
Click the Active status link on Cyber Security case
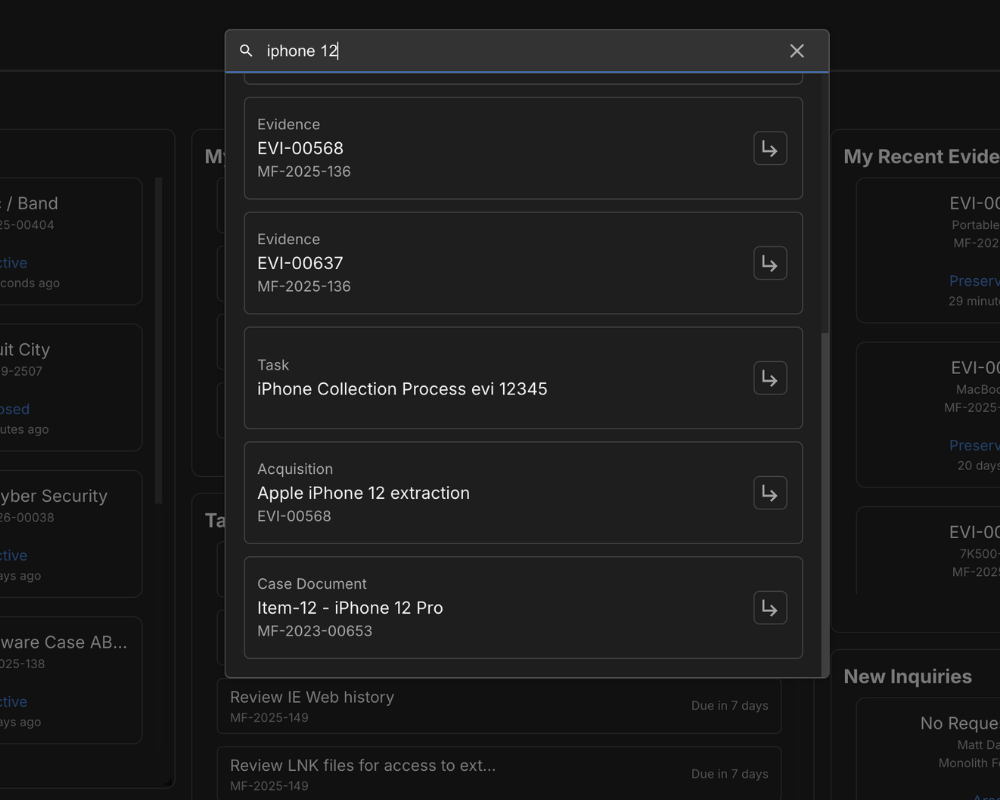(x=8, y=555)
